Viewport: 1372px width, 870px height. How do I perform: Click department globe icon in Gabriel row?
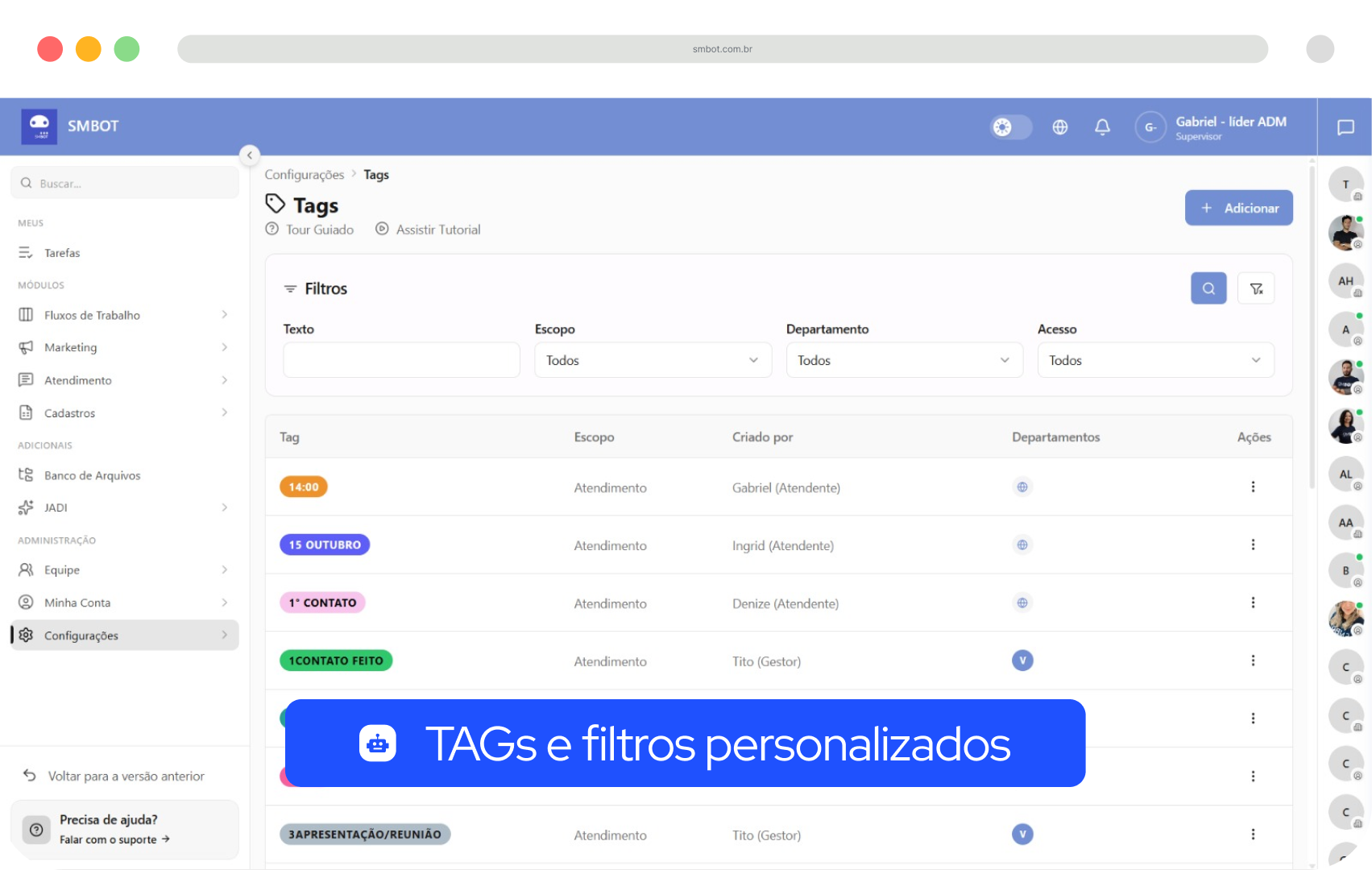coord(1022,487)
